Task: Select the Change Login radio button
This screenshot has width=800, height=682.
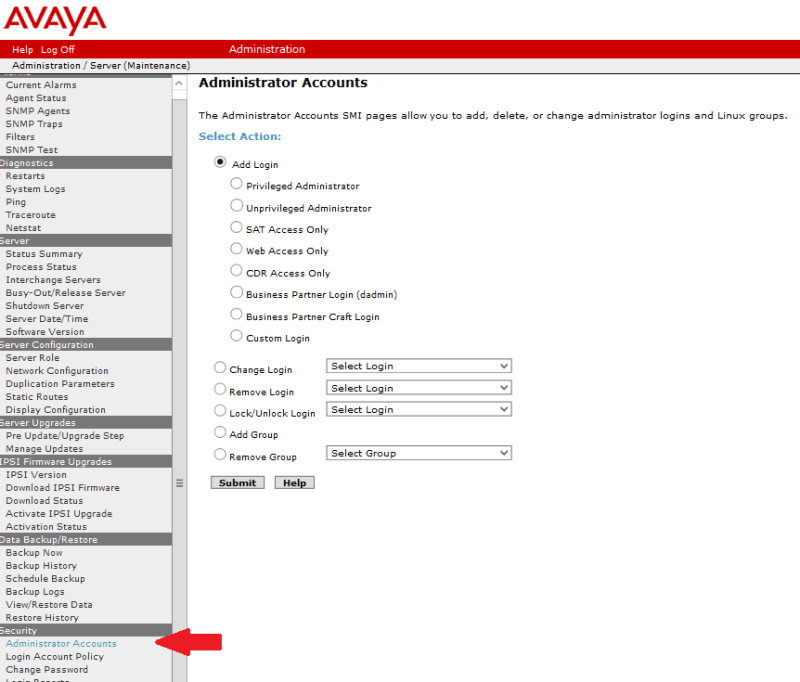Action: click(x=220, y=367)
